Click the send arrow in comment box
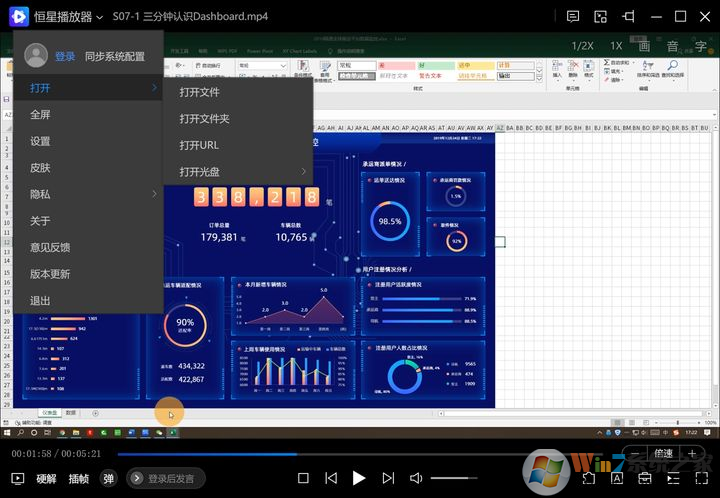 (136, 479)
